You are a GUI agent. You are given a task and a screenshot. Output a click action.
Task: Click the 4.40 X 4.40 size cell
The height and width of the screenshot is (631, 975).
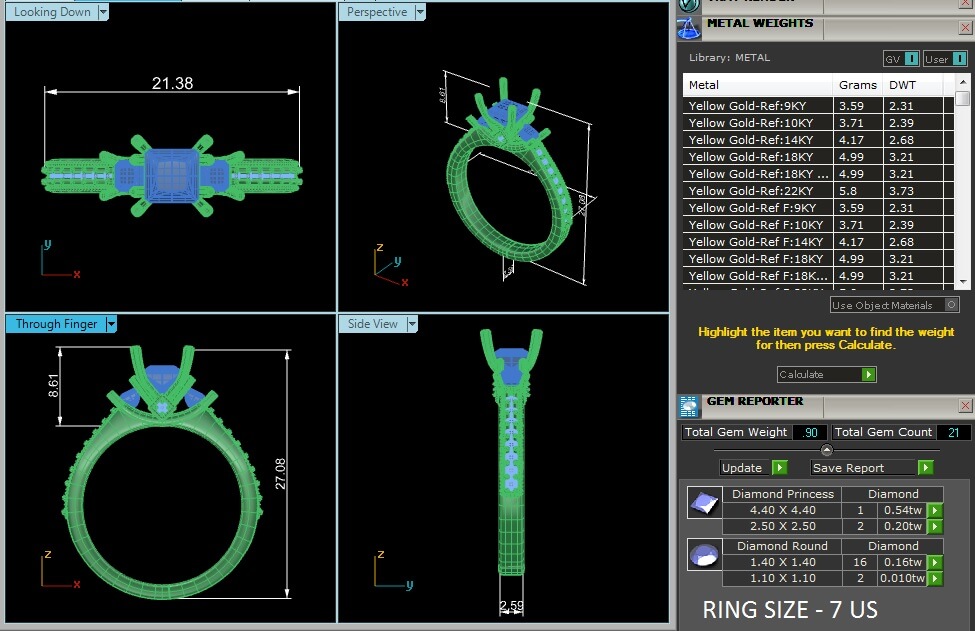782,510
